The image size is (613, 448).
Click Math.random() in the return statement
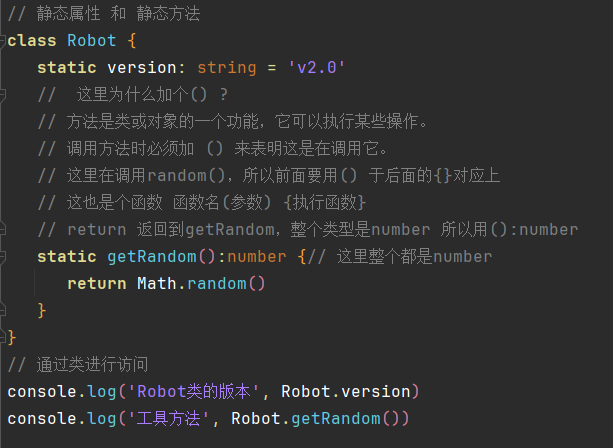(201, 283)
